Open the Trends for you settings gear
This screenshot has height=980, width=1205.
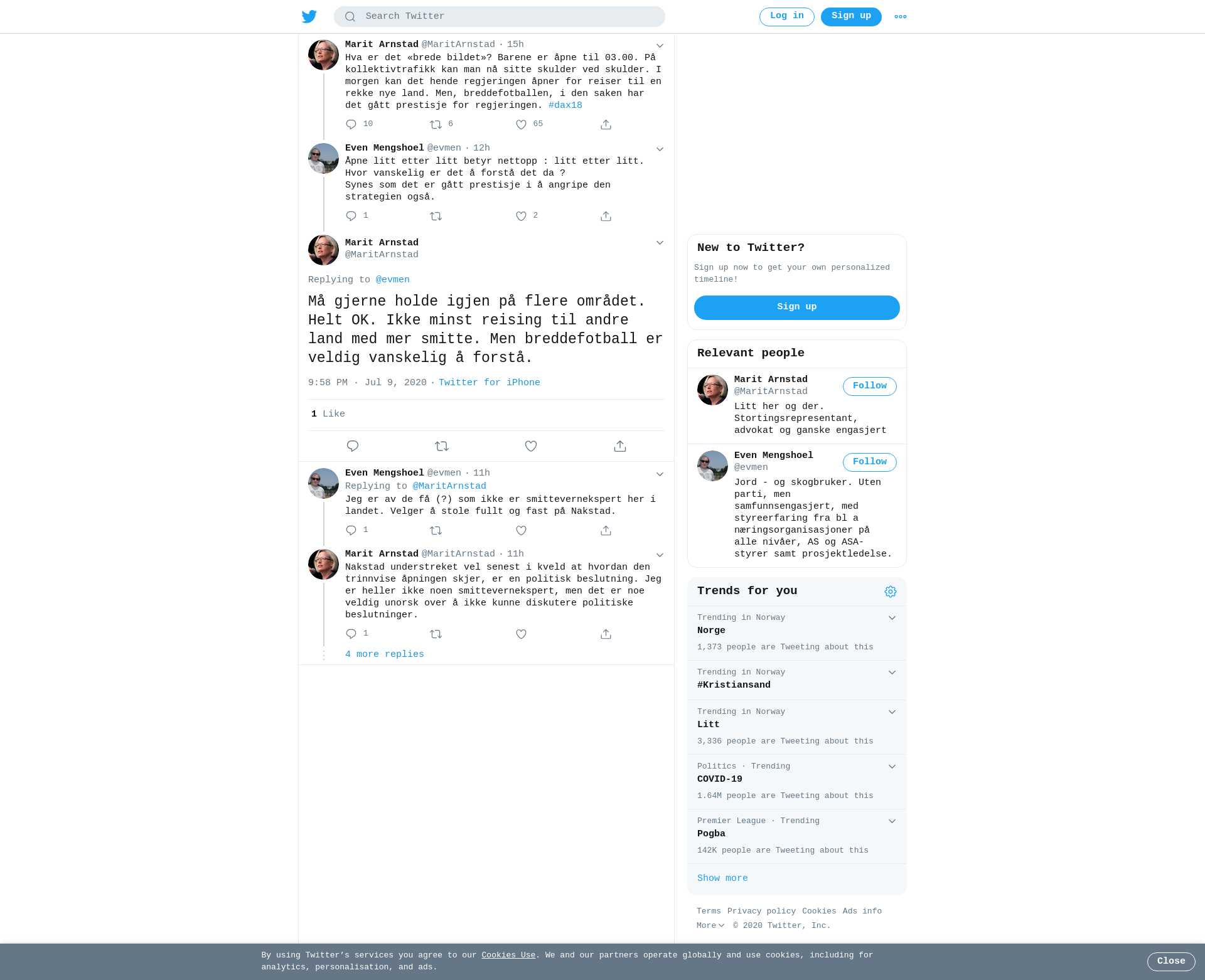coord(891,592)
